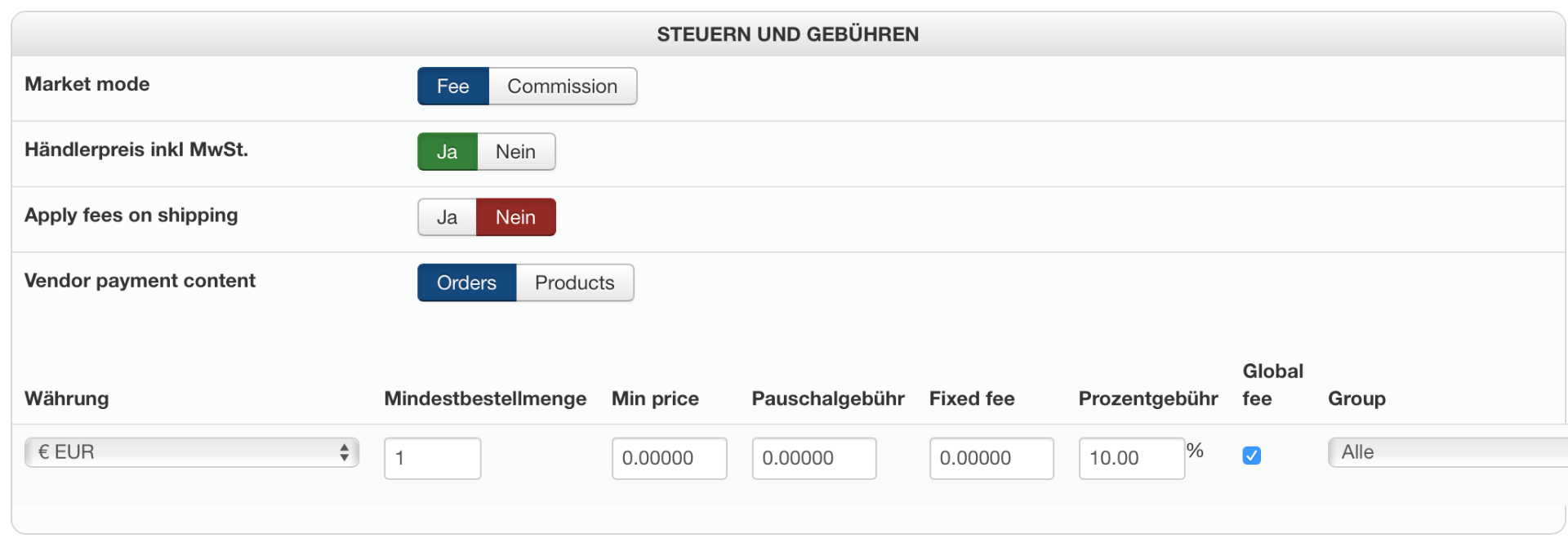
Task: Open the Group dropdown showing Alle
Action: 1445,452
